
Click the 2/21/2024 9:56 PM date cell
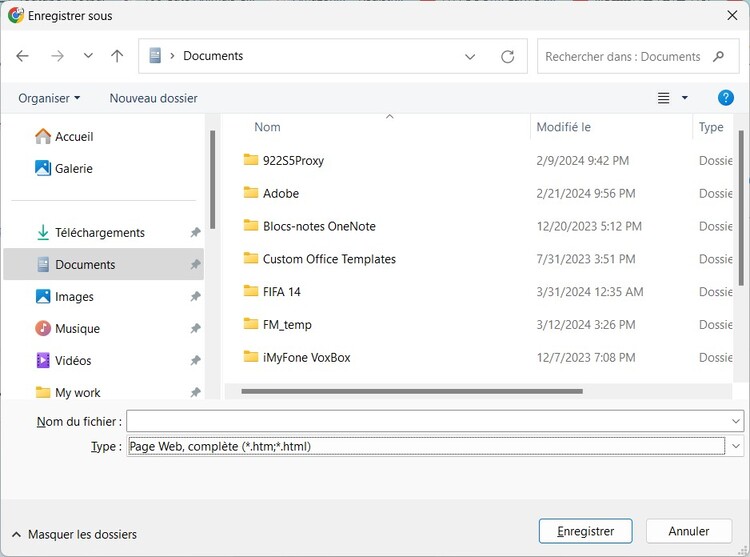click(586, 194)
